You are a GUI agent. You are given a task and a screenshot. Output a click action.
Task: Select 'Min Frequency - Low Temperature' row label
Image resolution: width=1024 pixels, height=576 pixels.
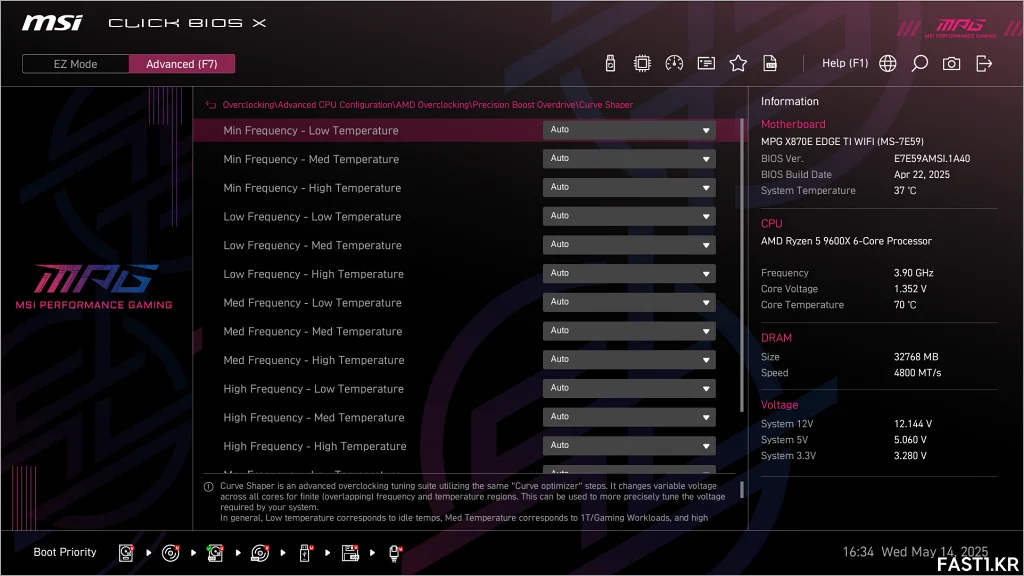coord(311,131)
